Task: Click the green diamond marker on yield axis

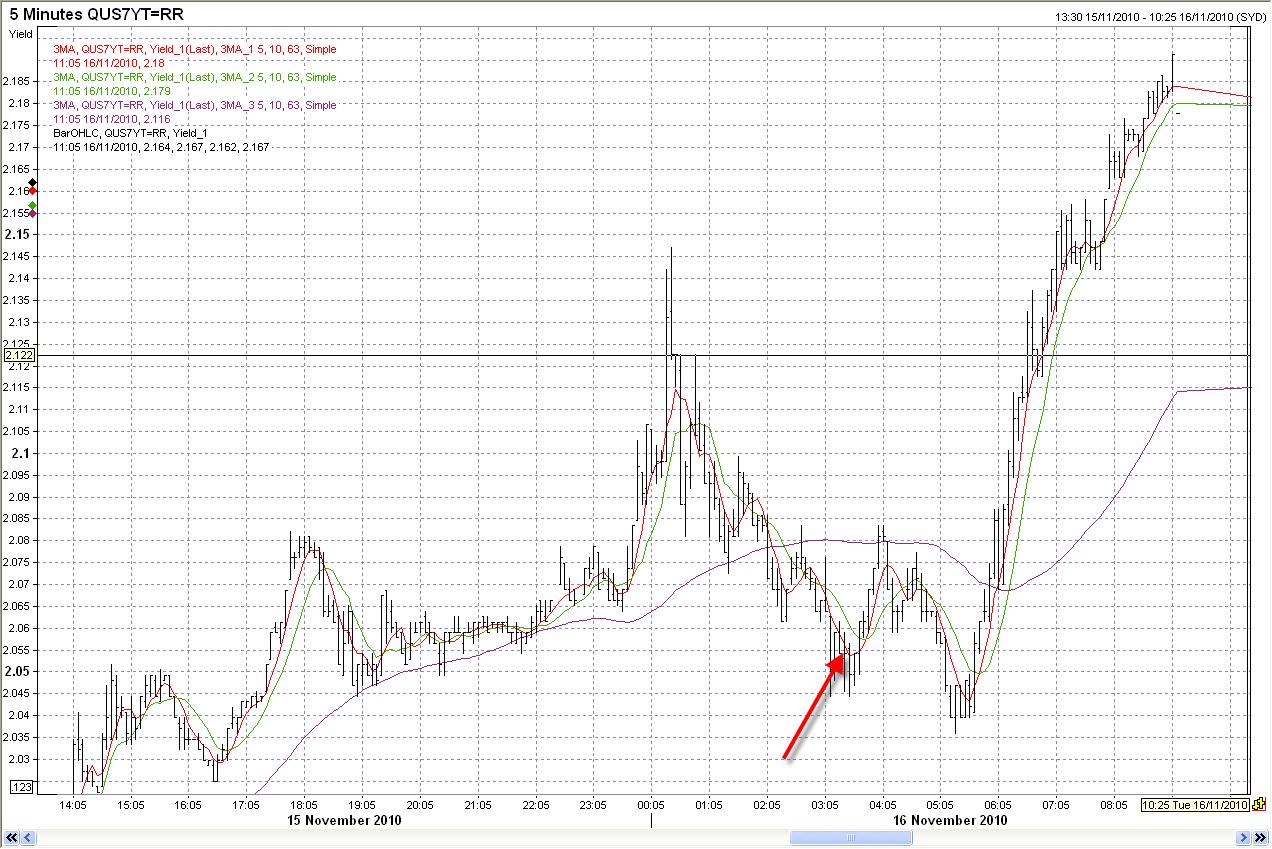Action: [x=33, y=205]
